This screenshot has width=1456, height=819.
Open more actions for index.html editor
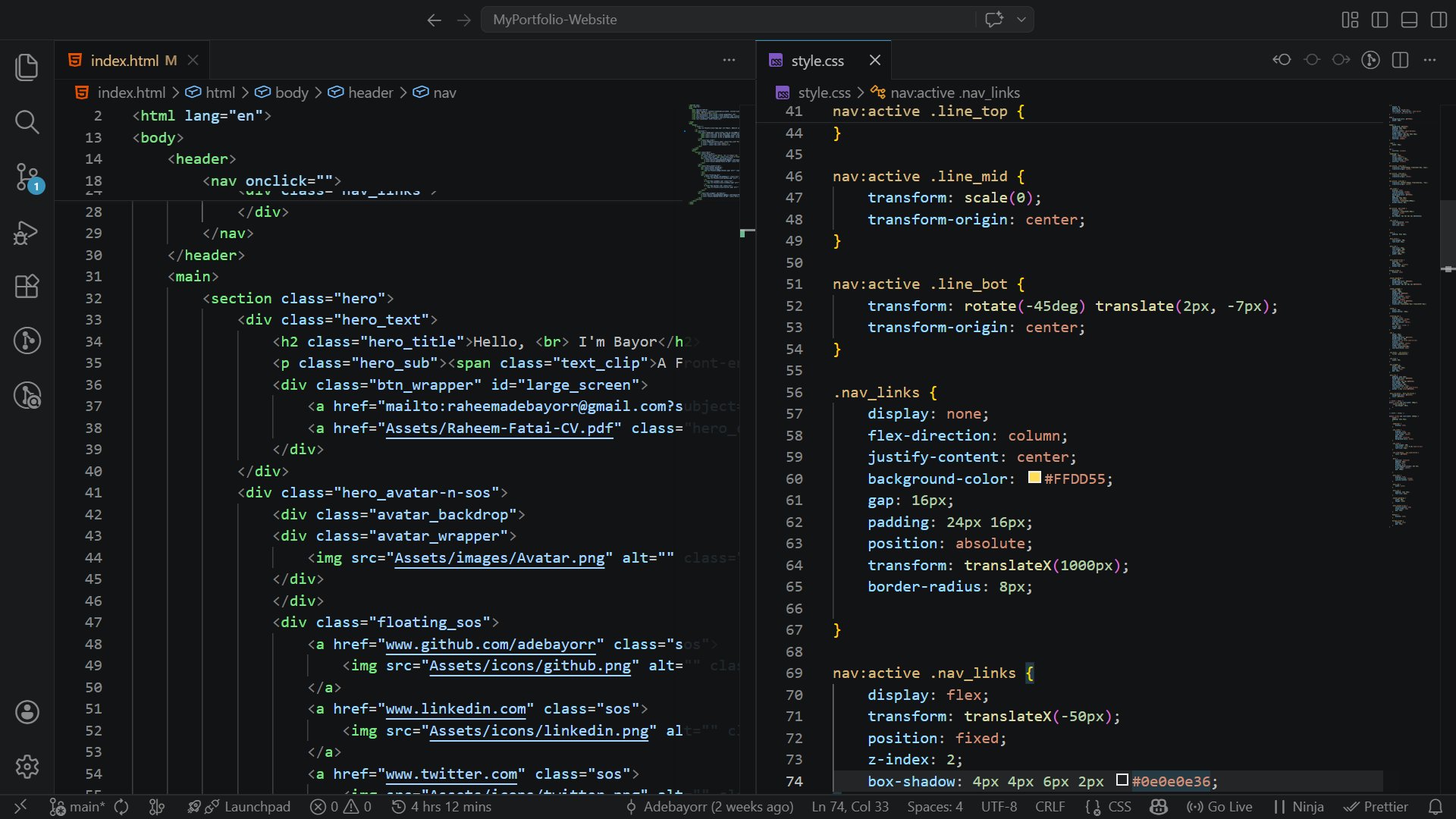point(729,60)
